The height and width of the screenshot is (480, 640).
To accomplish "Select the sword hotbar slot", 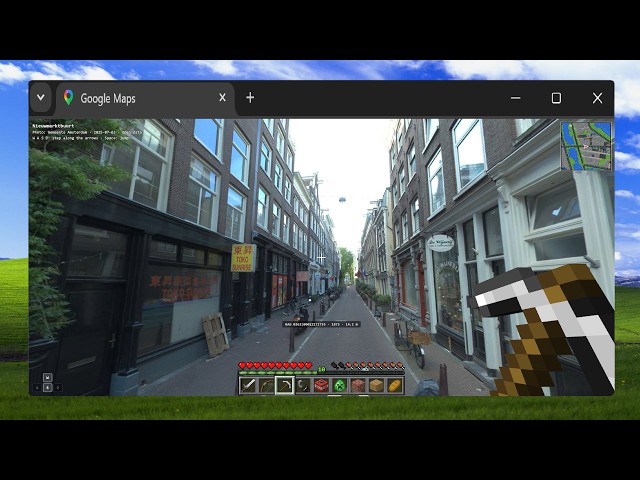I will coord(248,386).
